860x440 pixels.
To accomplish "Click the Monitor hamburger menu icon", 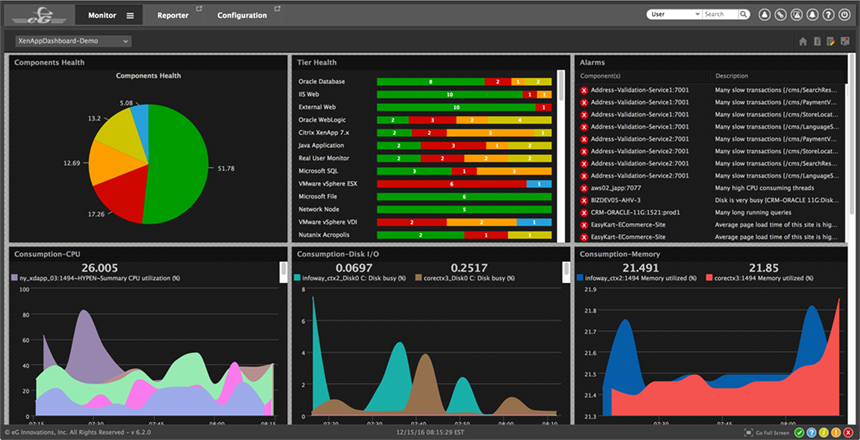I will [x=130, y=15].
